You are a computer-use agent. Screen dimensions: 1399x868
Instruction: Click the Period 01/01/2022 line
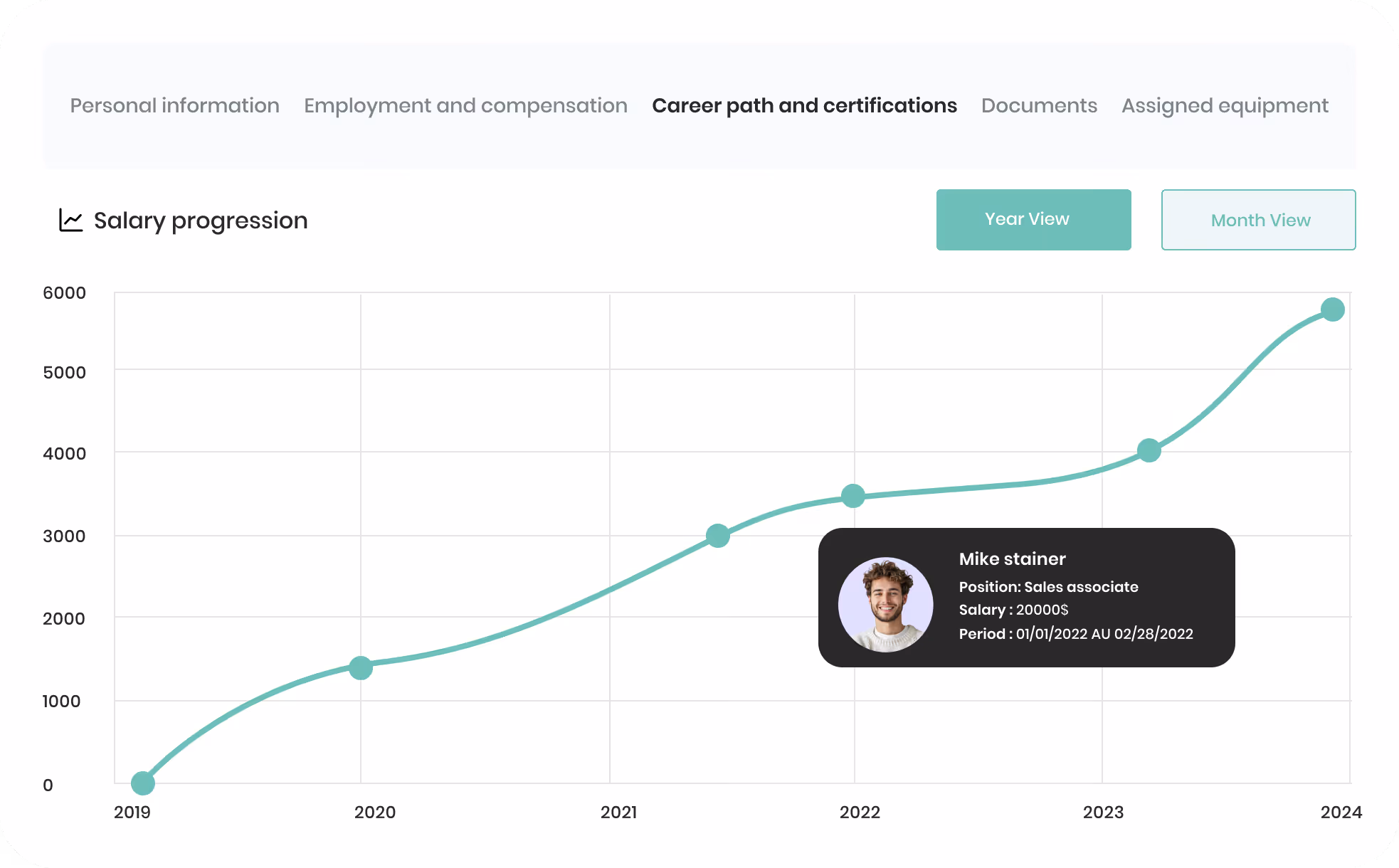[x=1076, y=633]
